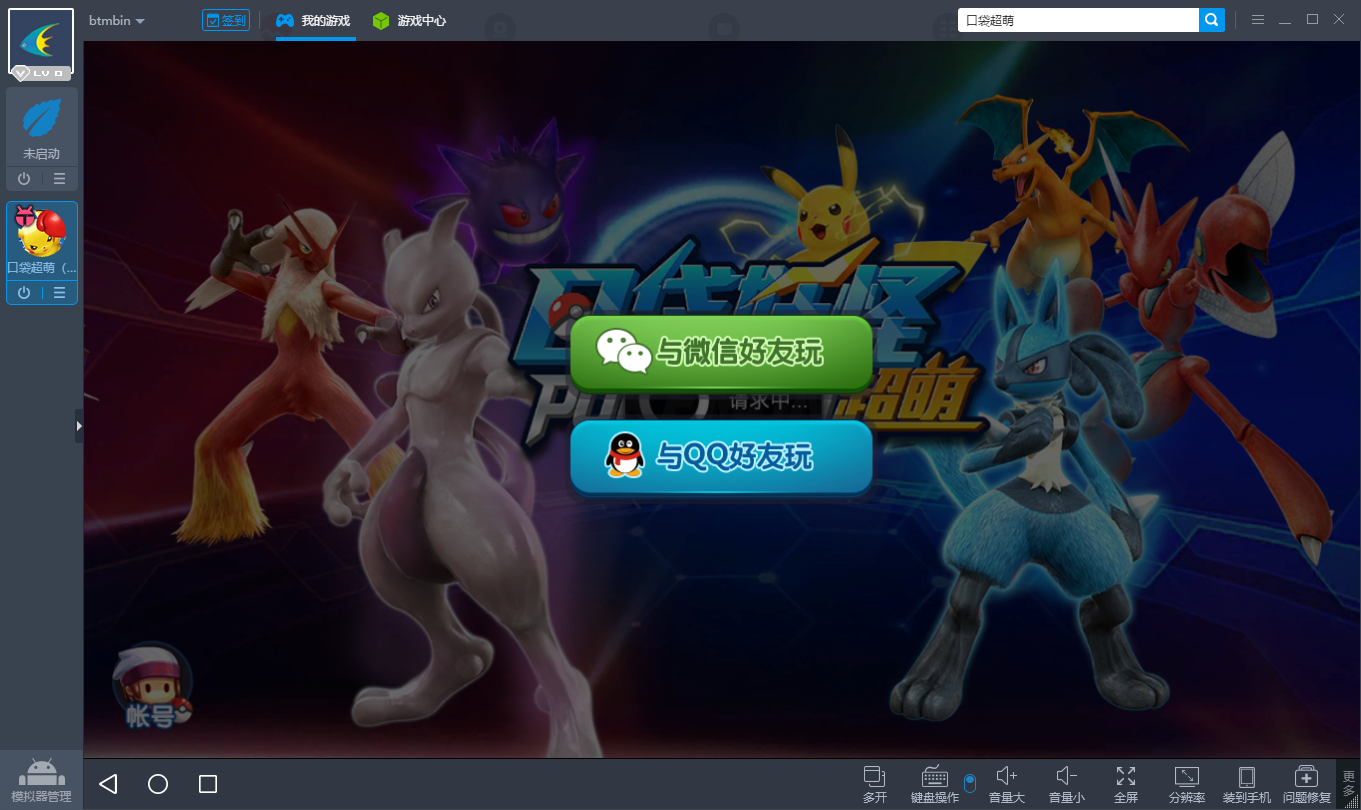
Task: Open the hamburger menu in title bar
Action: [1258, 20]
